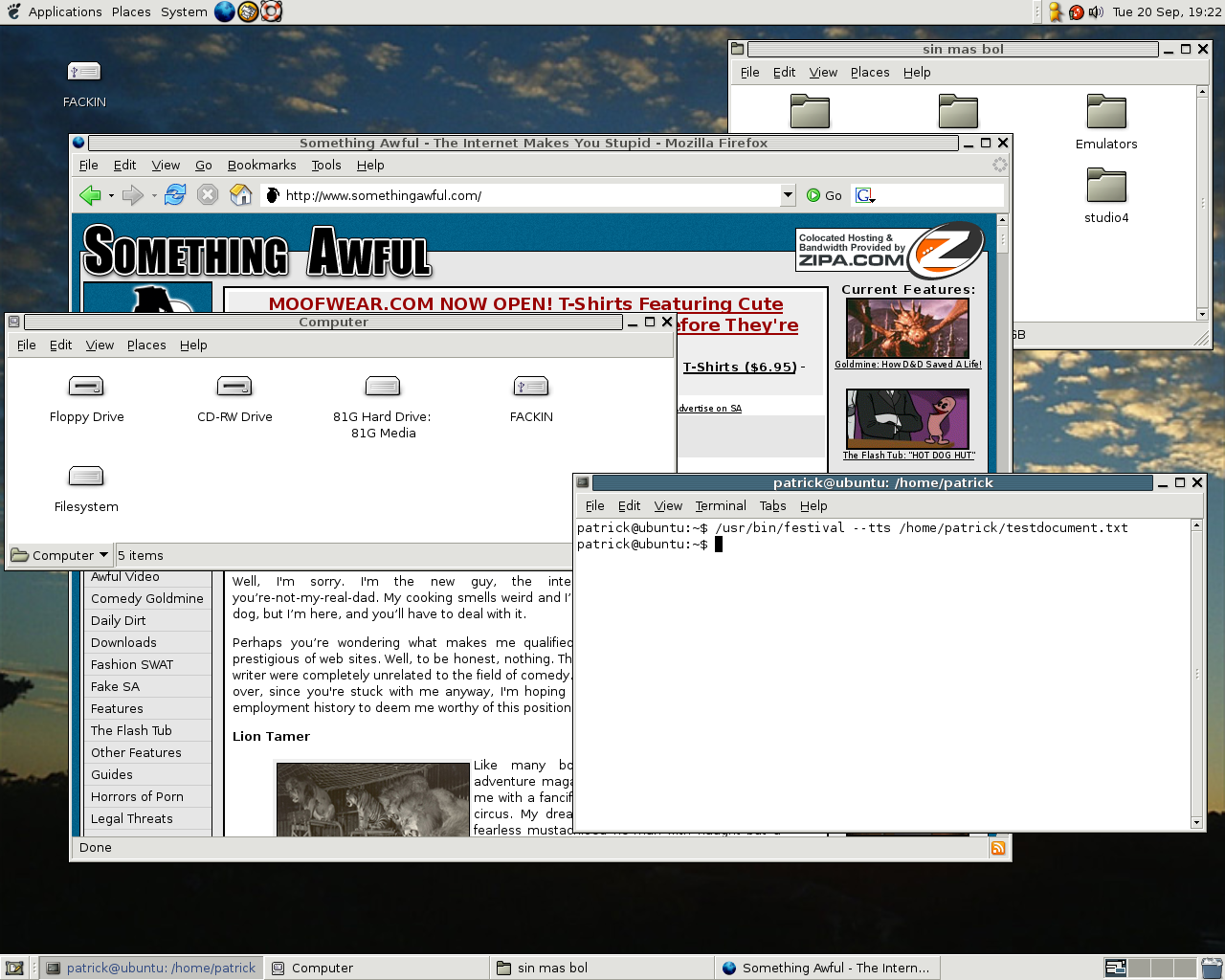Click the Firefox search input box
Viewport: 1225px width, 980px height.
coord(940,195)
